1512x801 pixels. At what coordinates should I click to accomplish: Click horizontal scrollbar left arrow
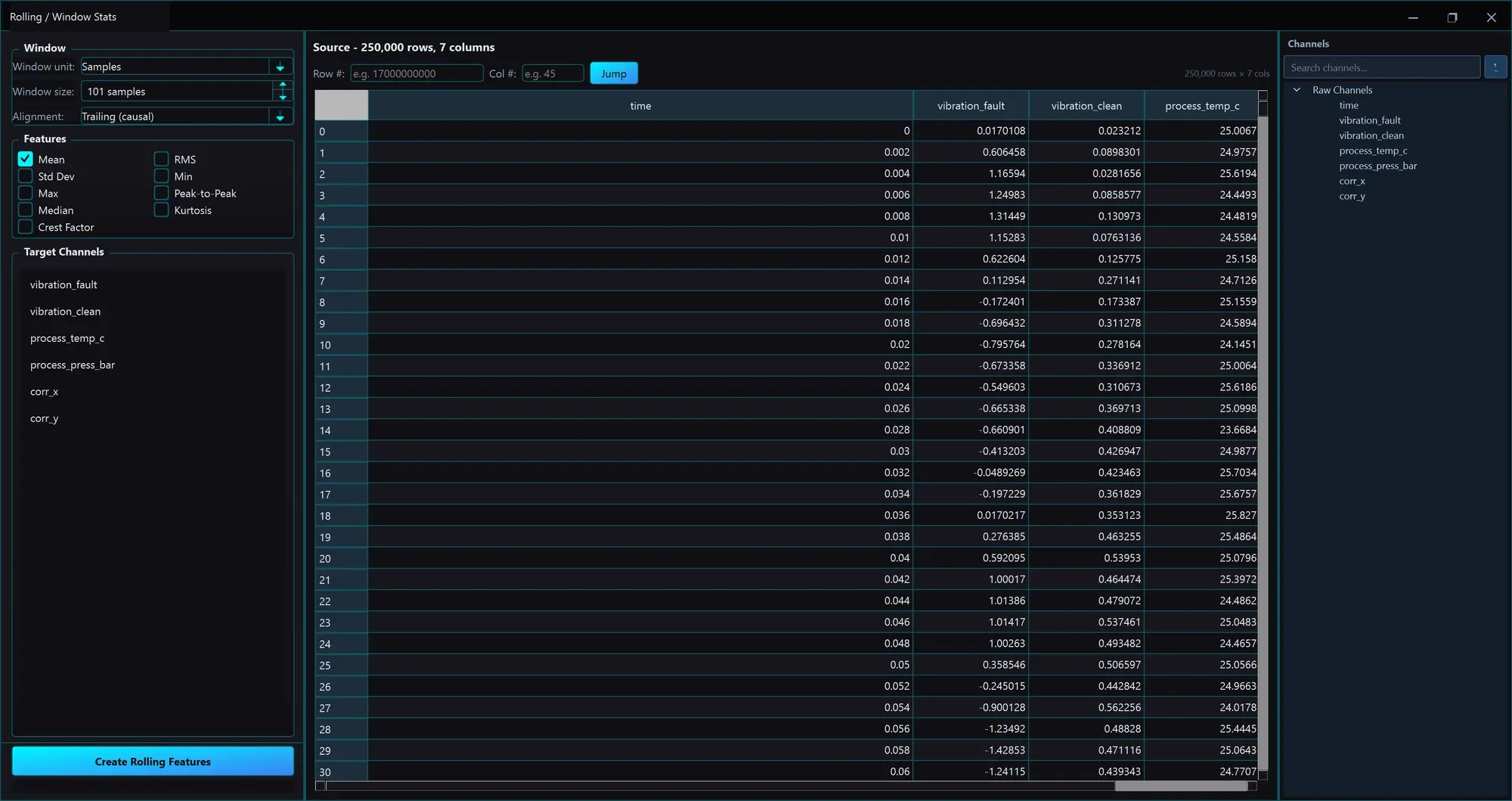[321, 787]
